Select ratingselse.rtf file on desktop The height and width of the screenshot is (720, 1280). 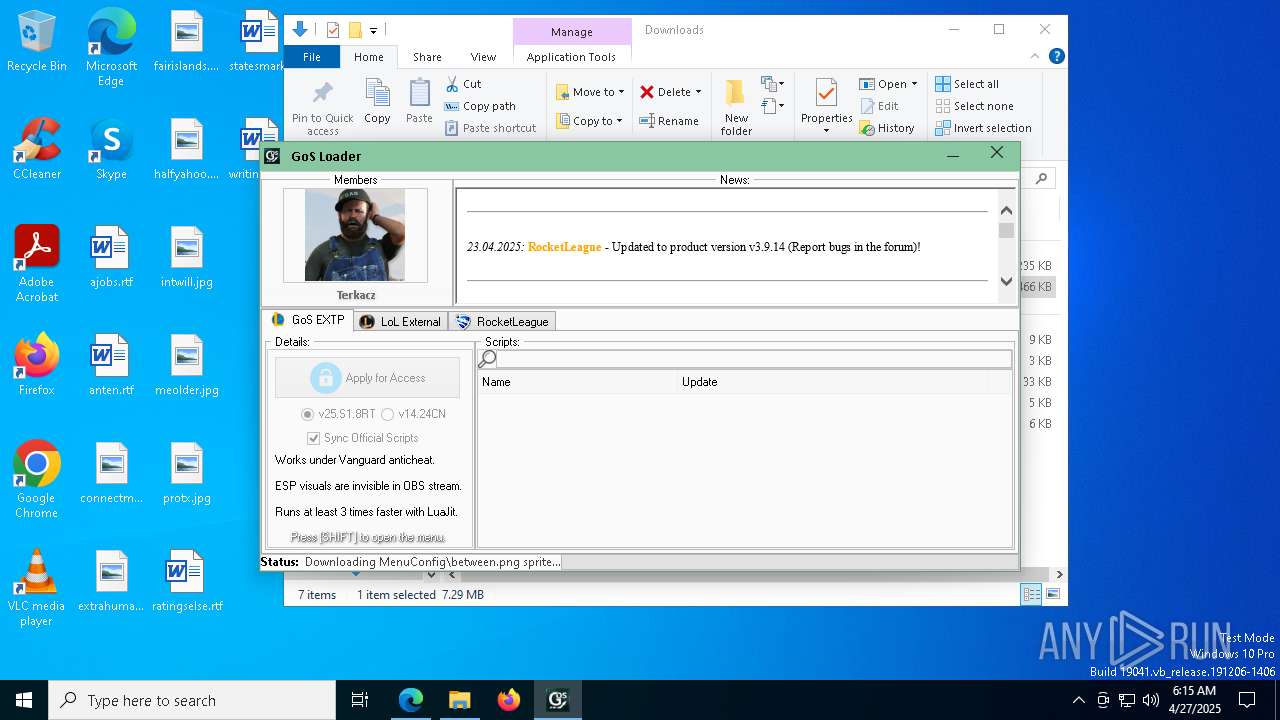coord(187,581)
